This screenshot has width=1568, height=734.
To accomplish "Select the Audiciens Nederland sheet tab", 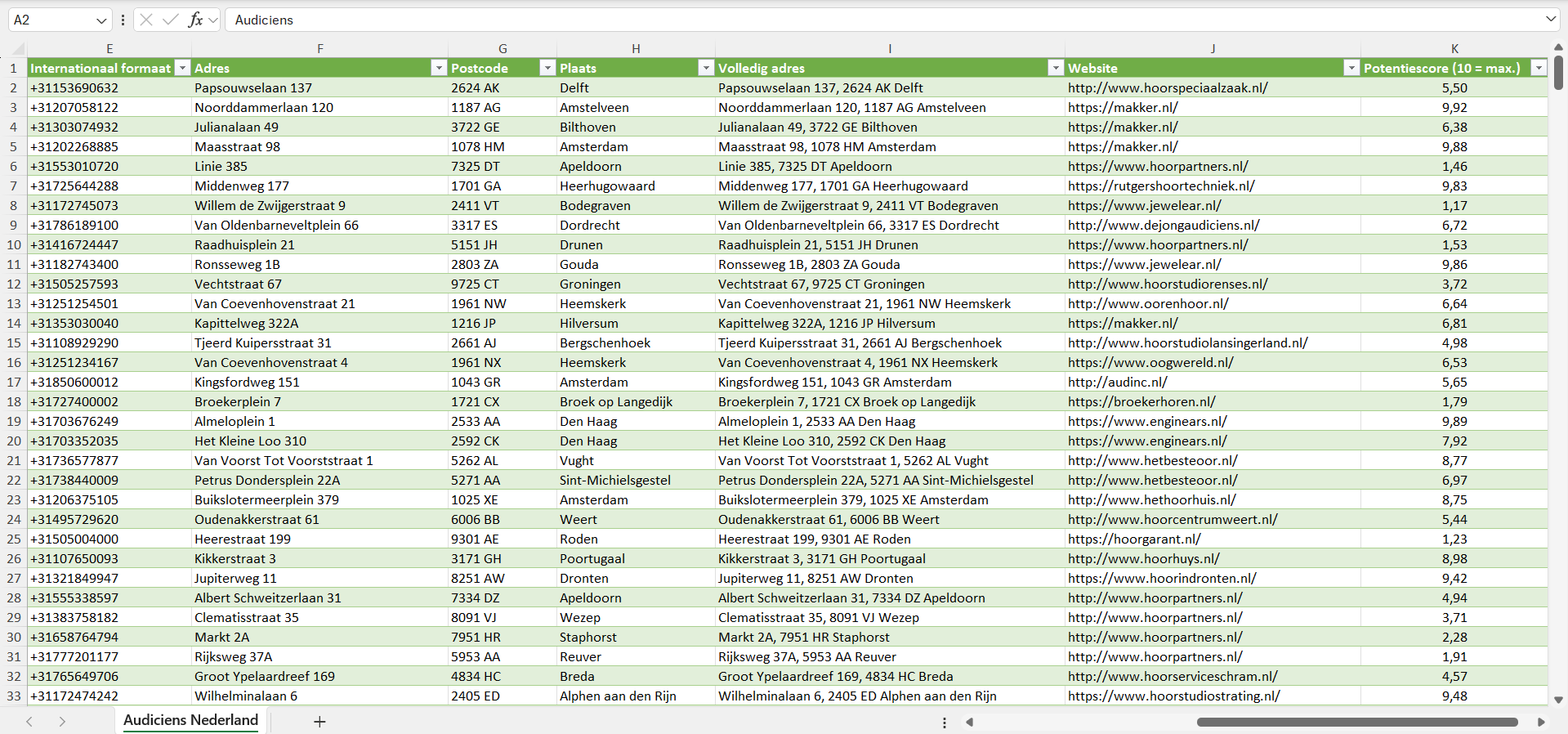I will point(190,720).
